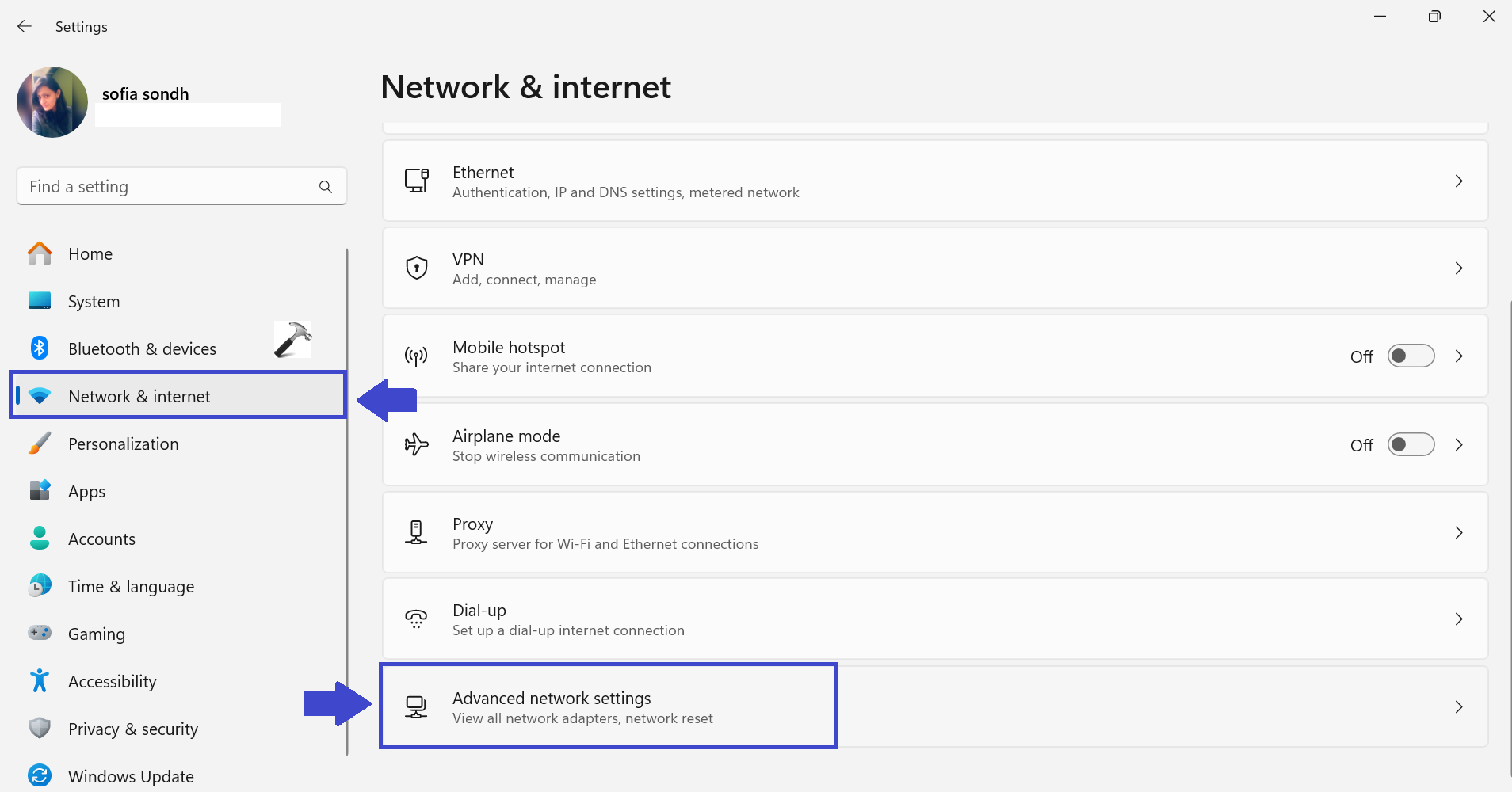Select Accounts in the sidebar
The height and width of the screenshot is (792, 1512).
click(x=101, y=539)
